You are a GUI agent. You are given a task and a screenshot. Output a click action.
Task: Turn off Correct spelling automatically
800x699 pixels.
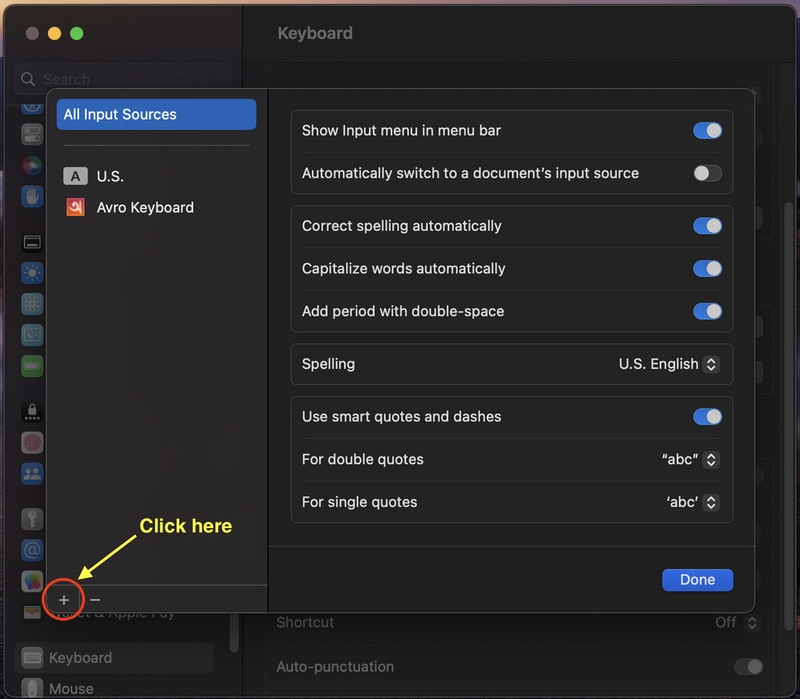coord(707,226)
